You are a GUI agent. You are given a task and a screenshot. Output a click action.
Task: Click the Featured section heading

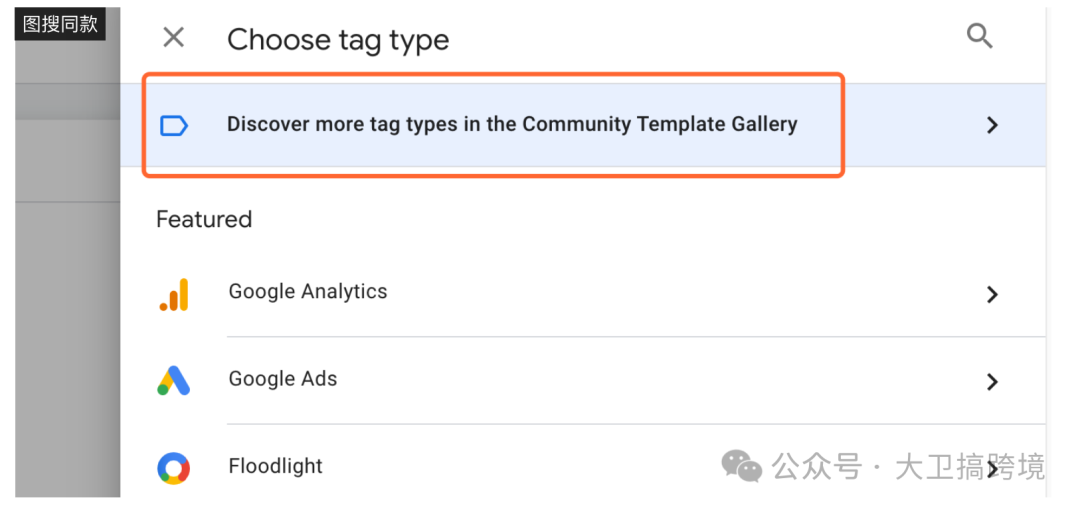tap(204, 220)
